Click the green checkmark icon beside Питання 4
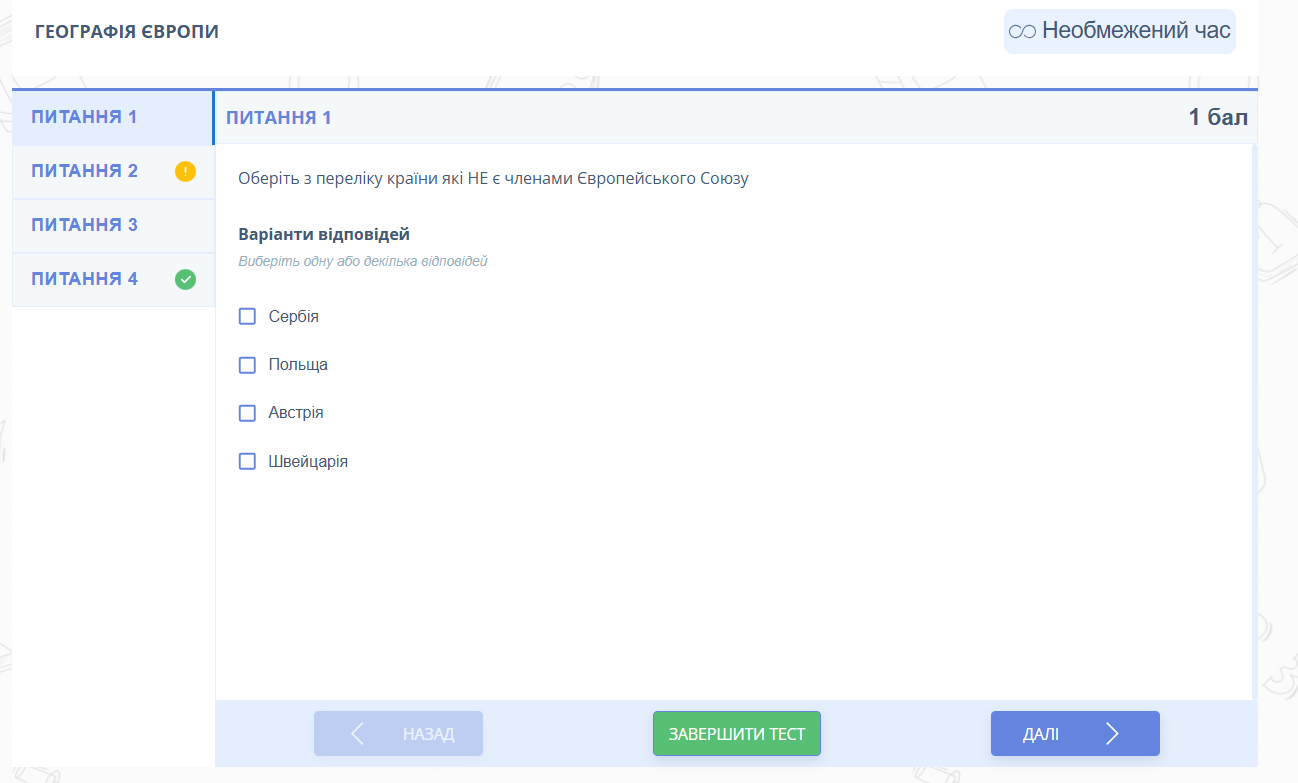This screenshot has width=1298, height=783. pos(185,279)
